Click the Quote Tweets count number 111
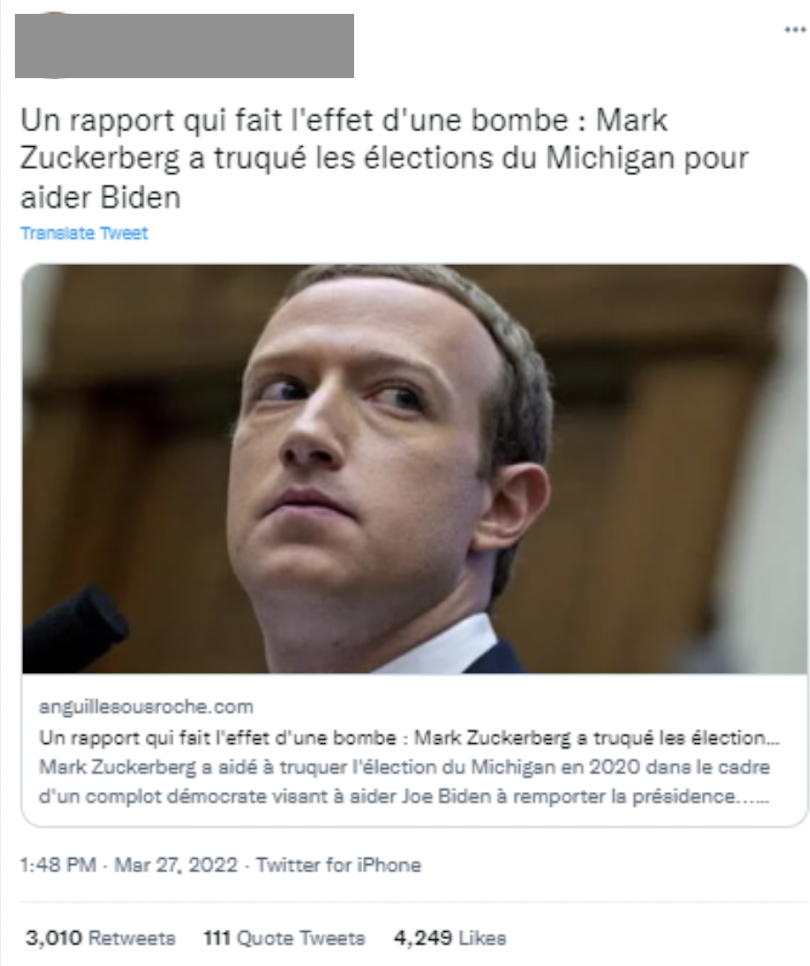810x966 pixels. (217, 938)
